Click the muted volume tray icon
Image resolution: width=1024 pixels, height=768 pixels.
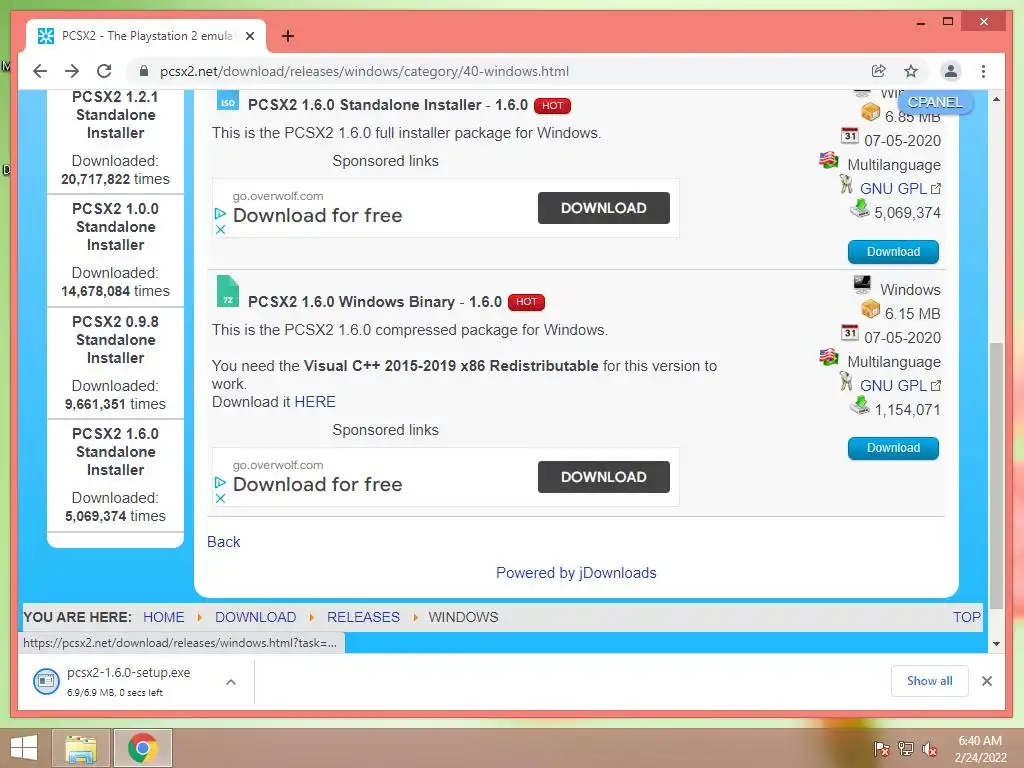(929, 749)
